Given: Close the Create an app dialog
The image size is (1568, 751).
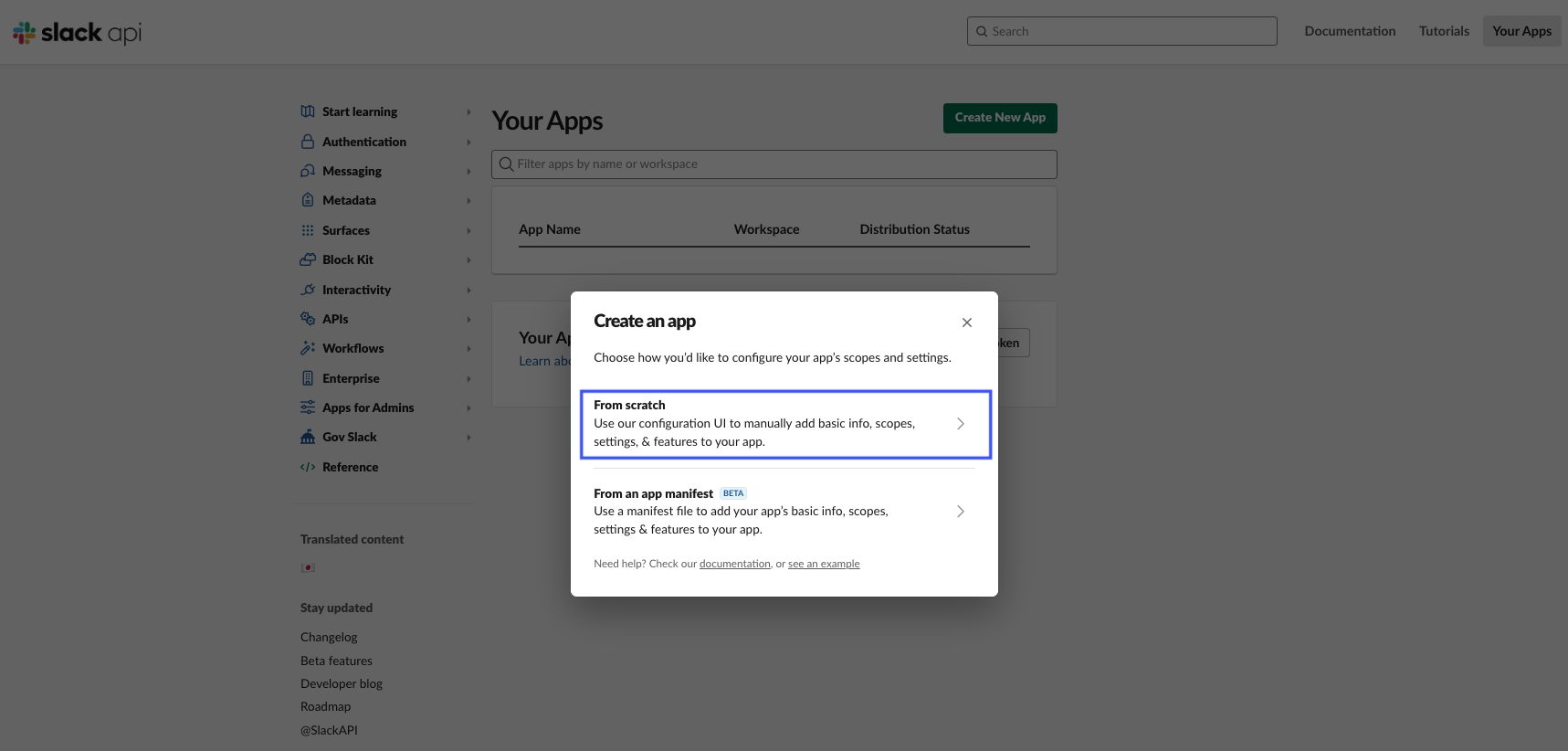Looking at the screenshot, I should tap(966, 323).
